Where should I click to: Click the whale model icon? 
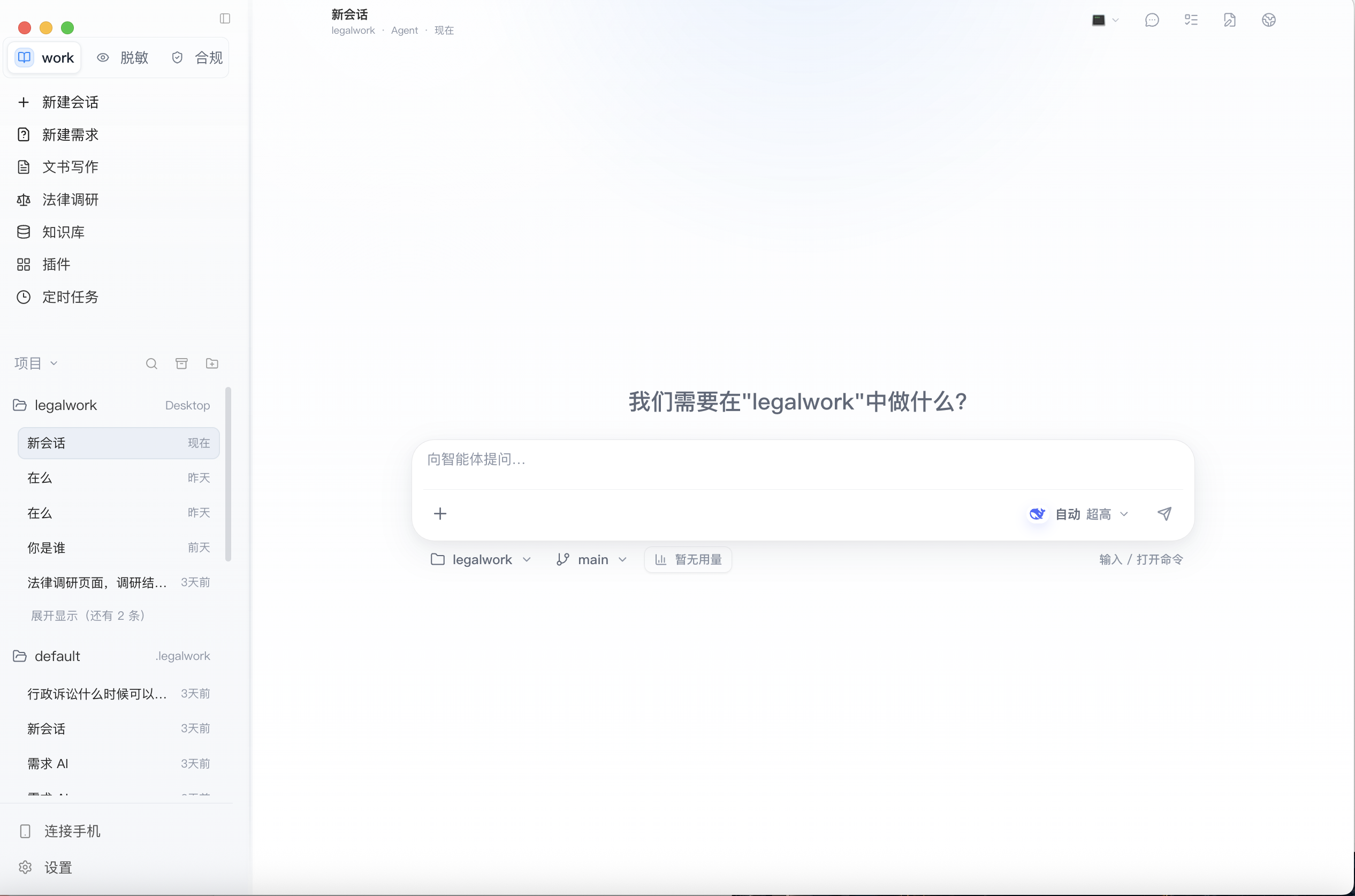[1037, 514]
